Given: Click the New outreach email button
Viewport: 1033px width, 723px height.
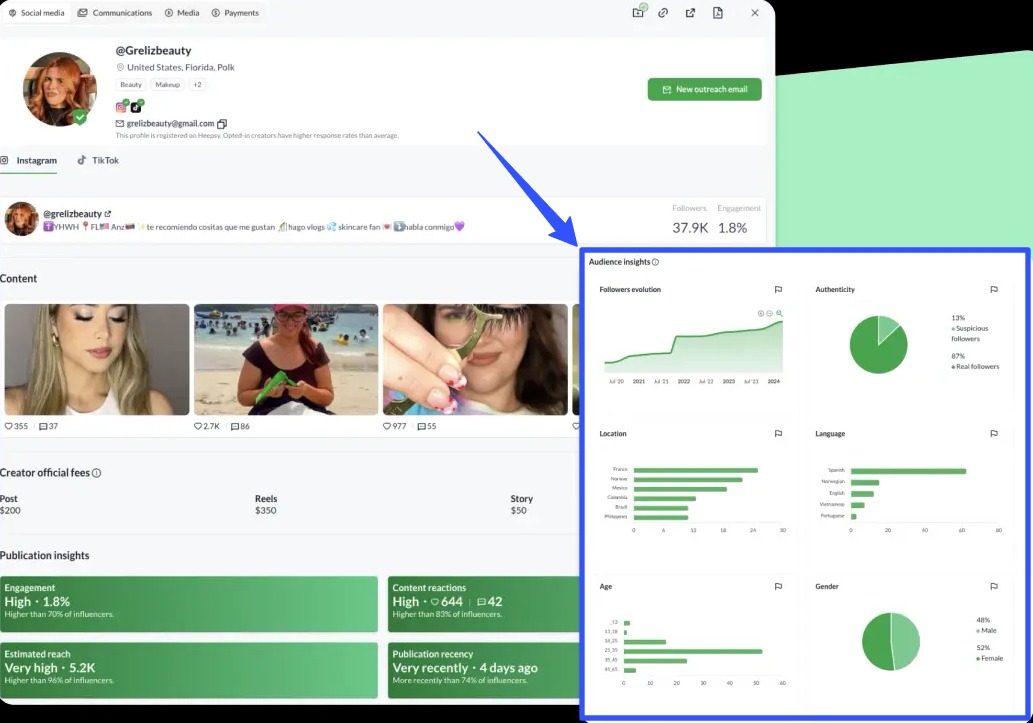Looking at the screenshot, I should 704,89.
